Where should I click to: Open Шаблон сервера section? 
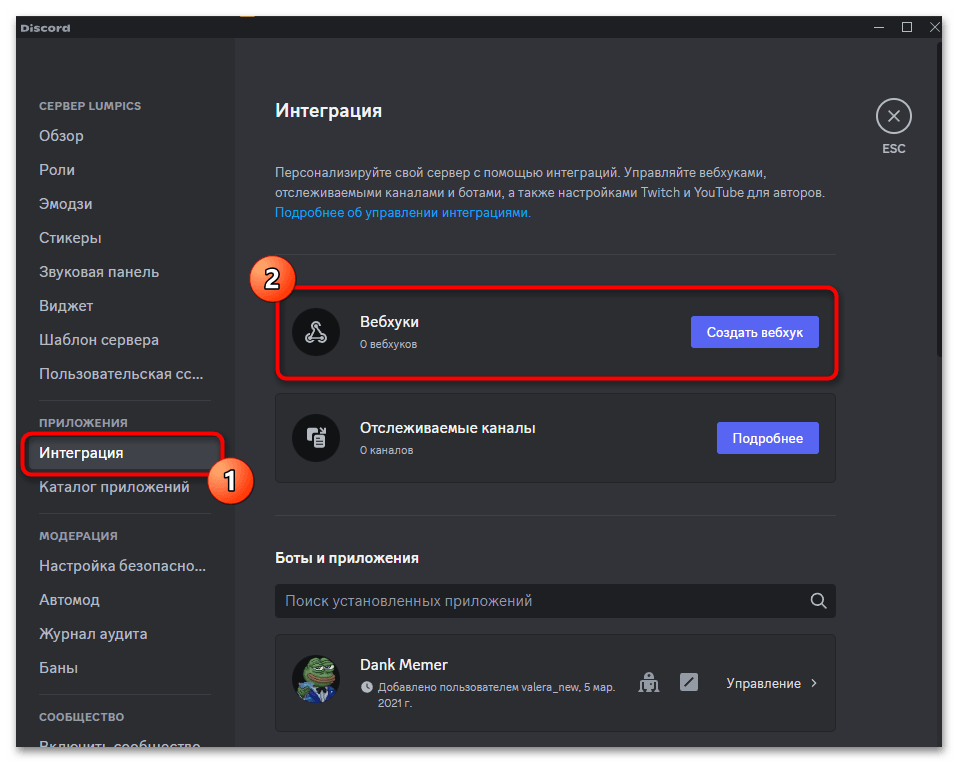99,340
